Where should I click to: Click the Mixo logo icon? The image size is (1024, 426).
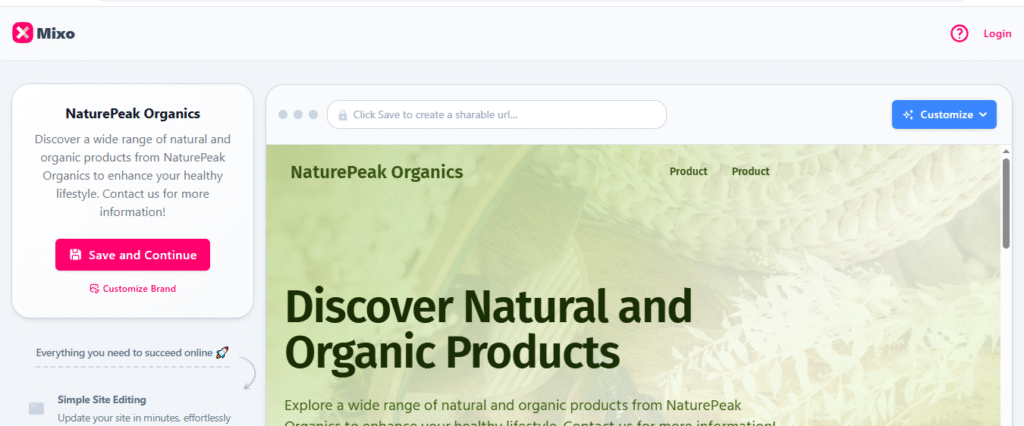(x=22, y=33)
